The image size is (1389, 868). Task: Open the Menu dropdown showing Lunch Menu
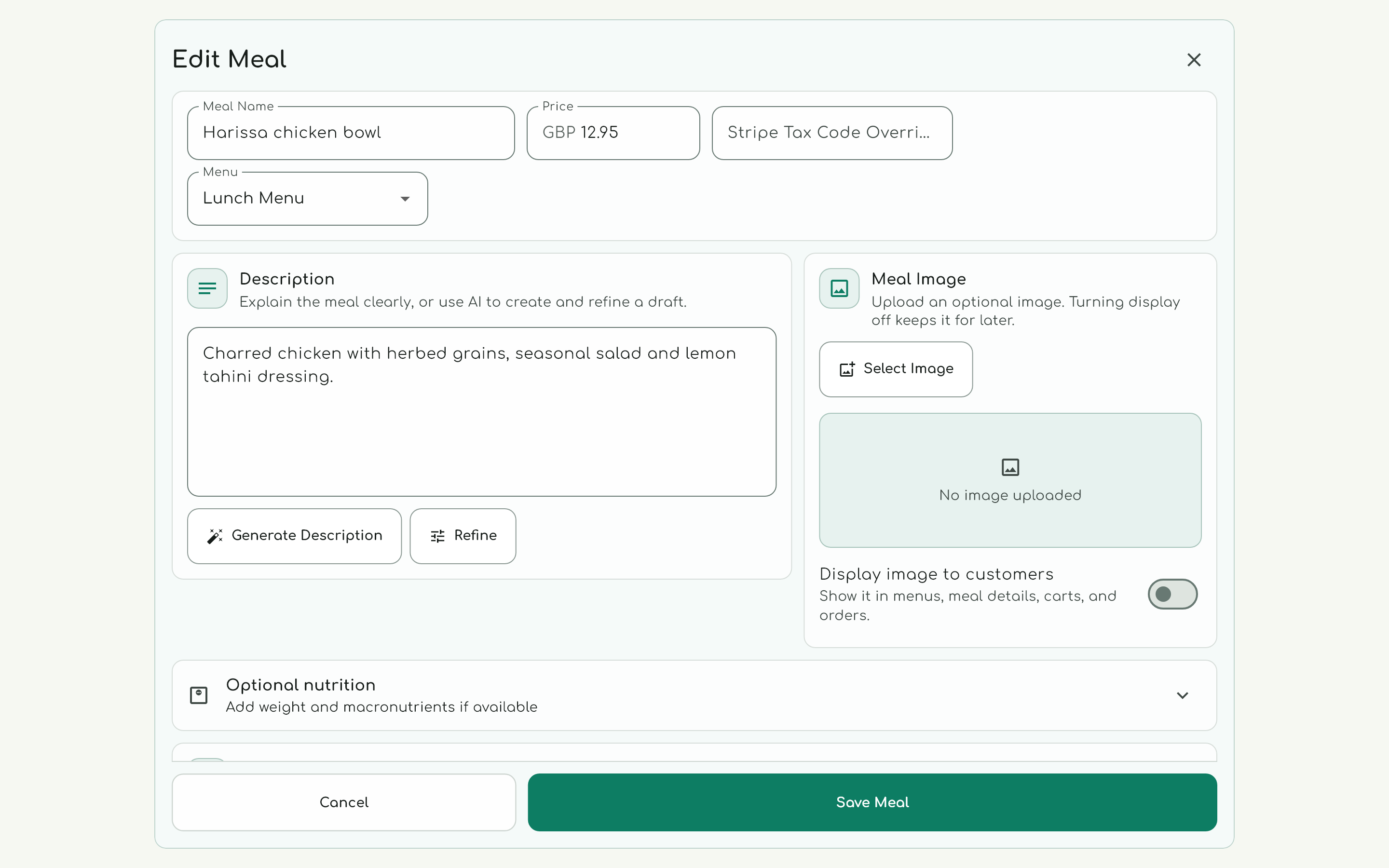point(308,199)
